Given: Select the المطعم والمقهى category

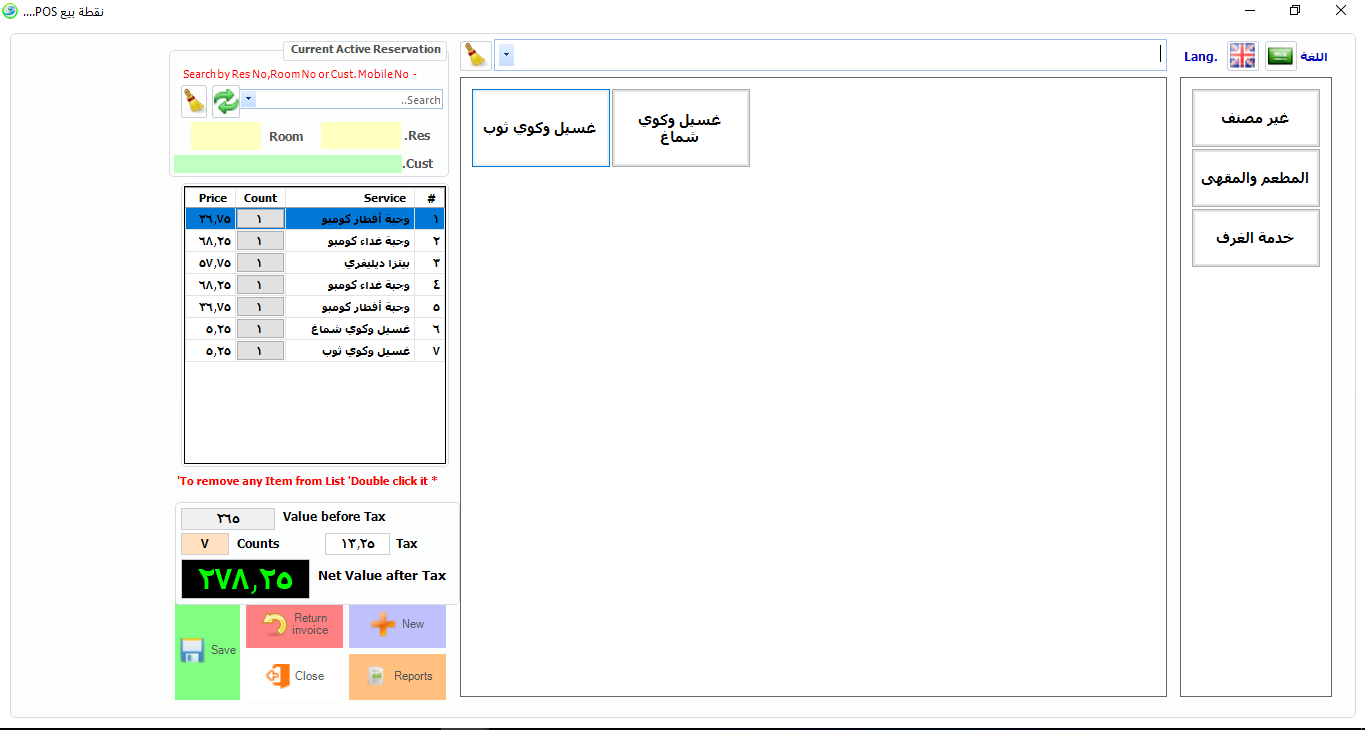Looking at the screenshot, I should click(x=1255, y=178).
